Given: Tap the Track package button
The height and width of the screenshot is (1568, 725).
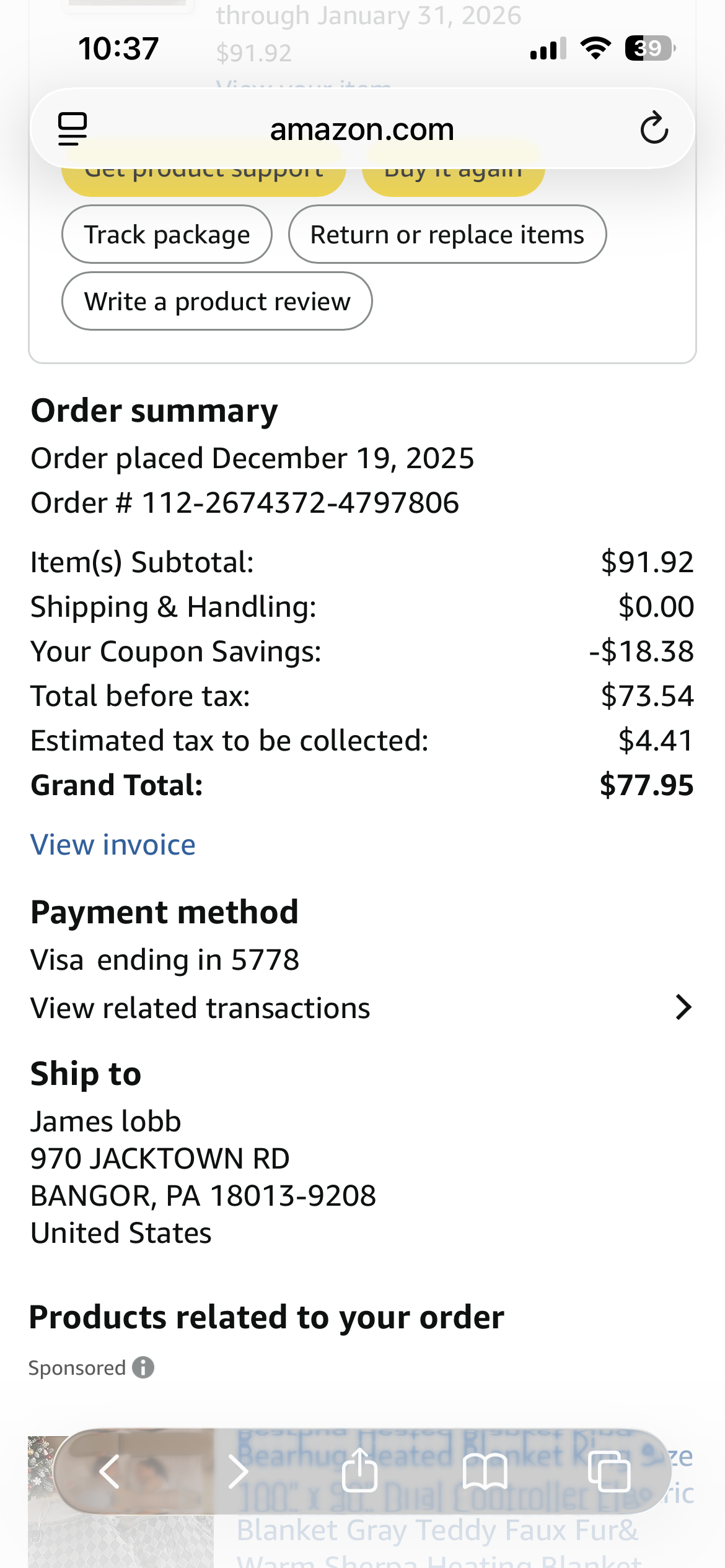Looking at the screenshot, I should click(x=167, y=234).
